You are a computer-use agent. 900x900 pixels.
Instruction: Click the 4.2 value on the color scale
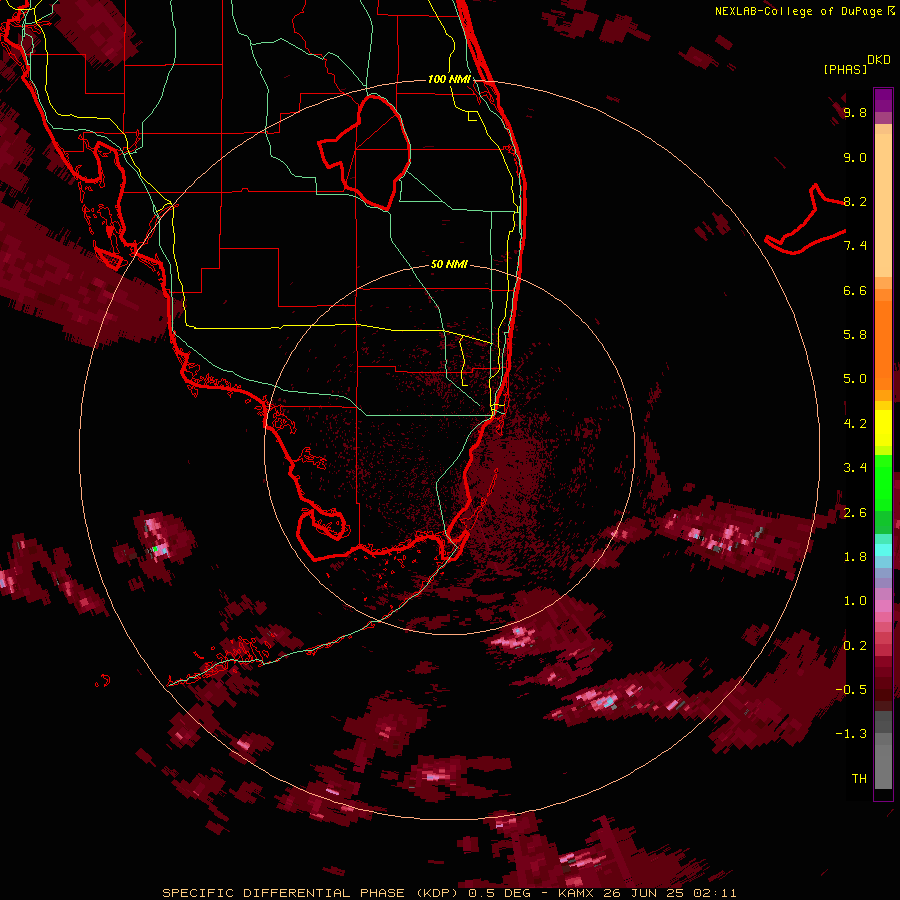pyautogui.click(x=855, y=424)
